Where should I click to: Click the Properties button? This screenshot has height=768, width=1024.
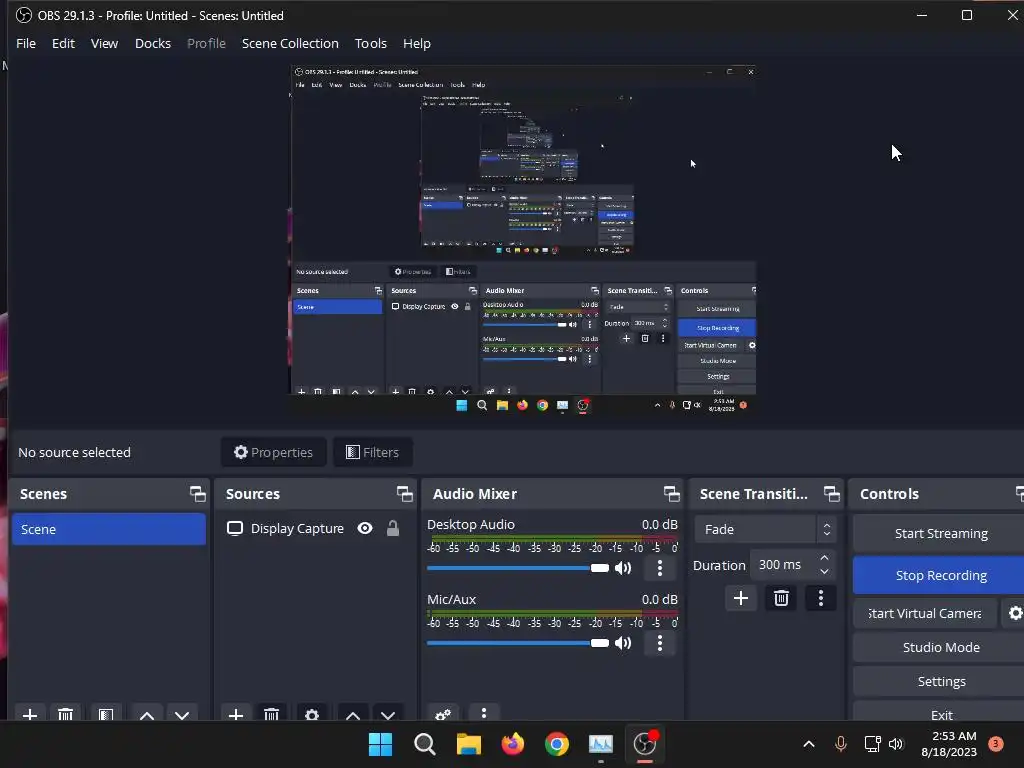click(274, 452)
